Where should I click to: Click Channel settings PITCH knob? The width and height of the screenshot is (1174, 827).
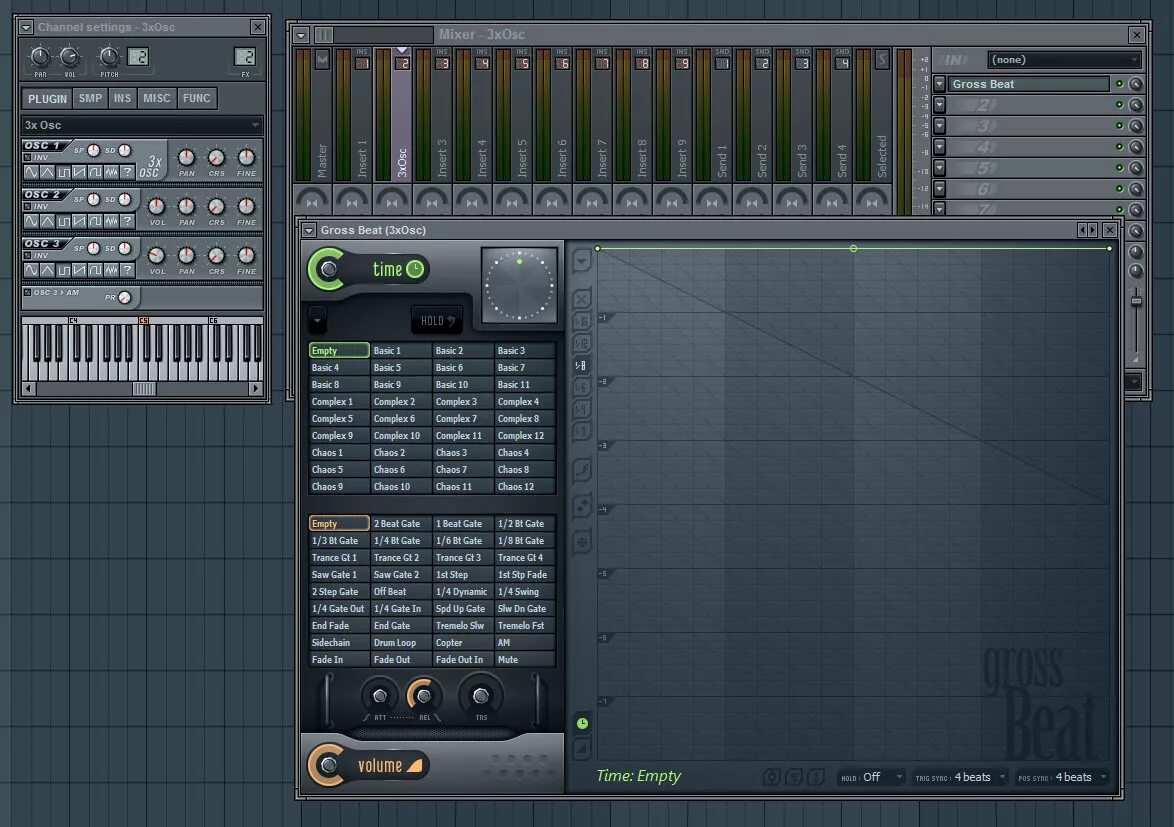109,57
